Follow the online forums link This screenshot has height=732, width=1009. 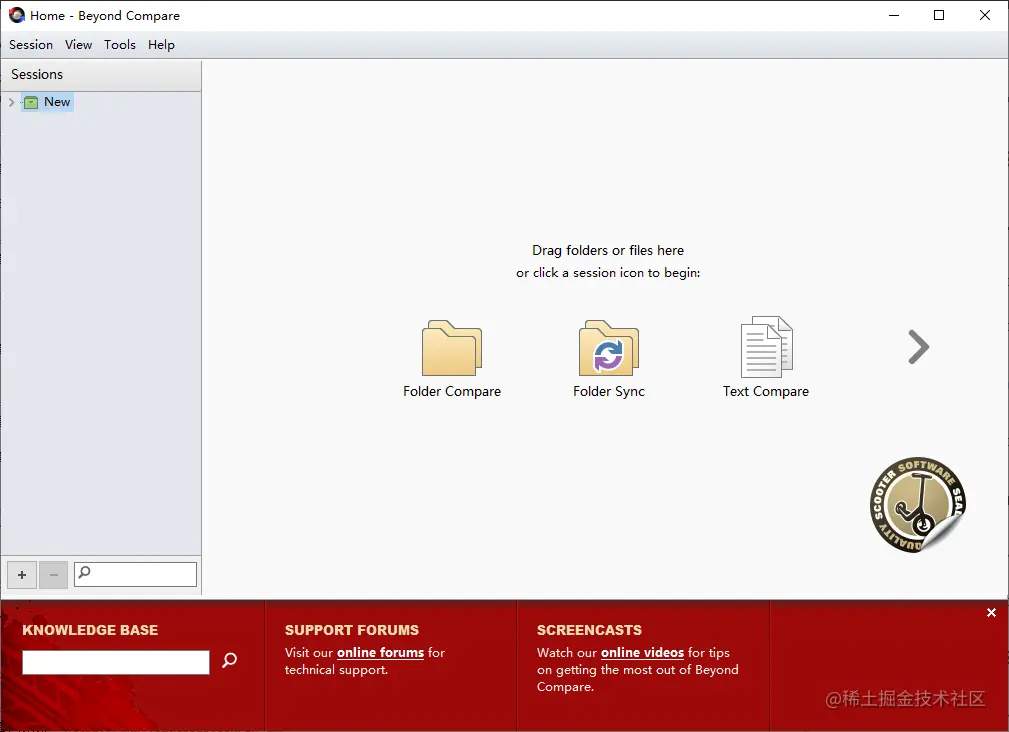pos(380,652)
